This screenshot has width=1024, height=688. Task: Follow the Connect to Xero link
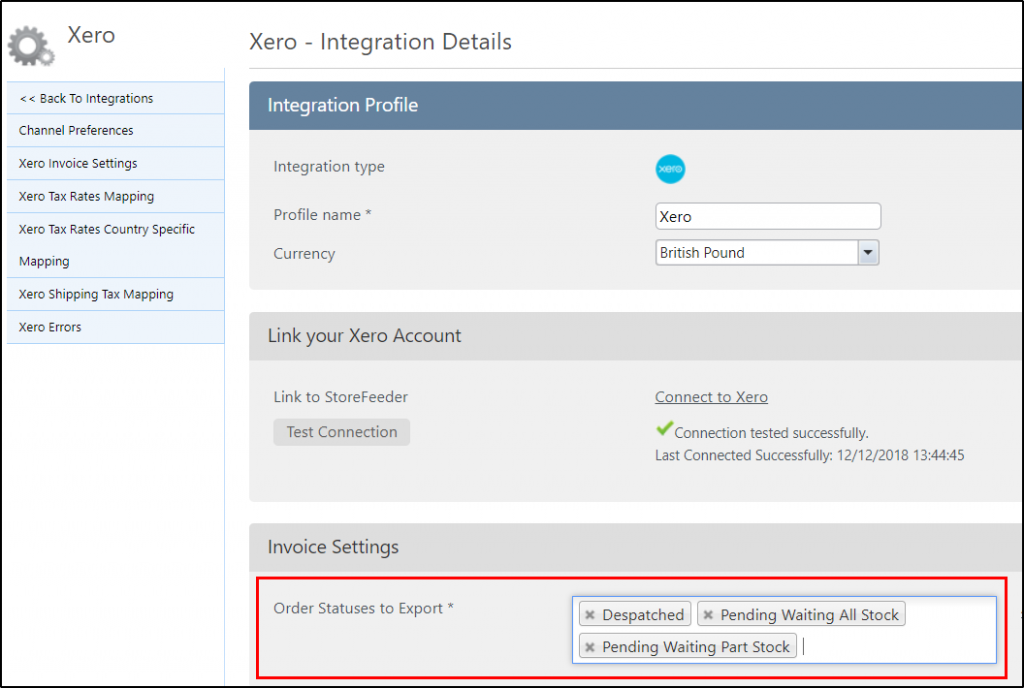[711, 397]
